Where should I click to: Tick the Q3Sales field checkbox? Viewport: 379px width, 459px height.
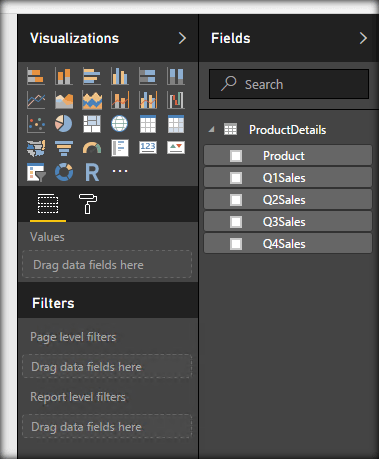point(236,222)
